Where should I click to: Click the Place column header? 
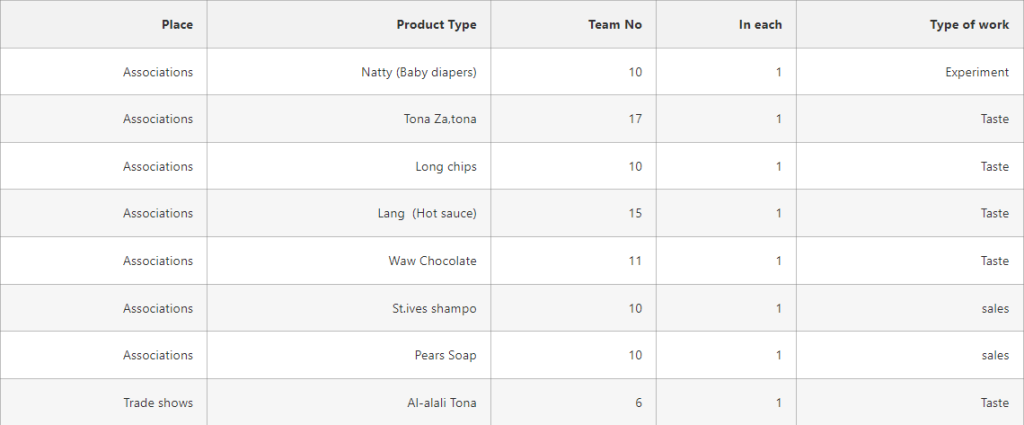coord(104,24)
